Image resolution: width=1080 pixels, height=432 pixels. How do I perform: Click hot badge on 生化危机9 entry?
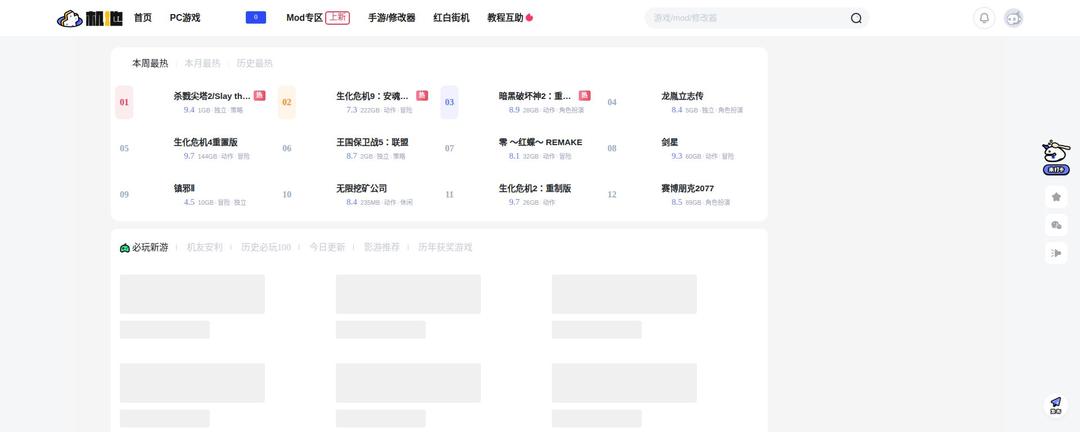click(x=422, y=96)
